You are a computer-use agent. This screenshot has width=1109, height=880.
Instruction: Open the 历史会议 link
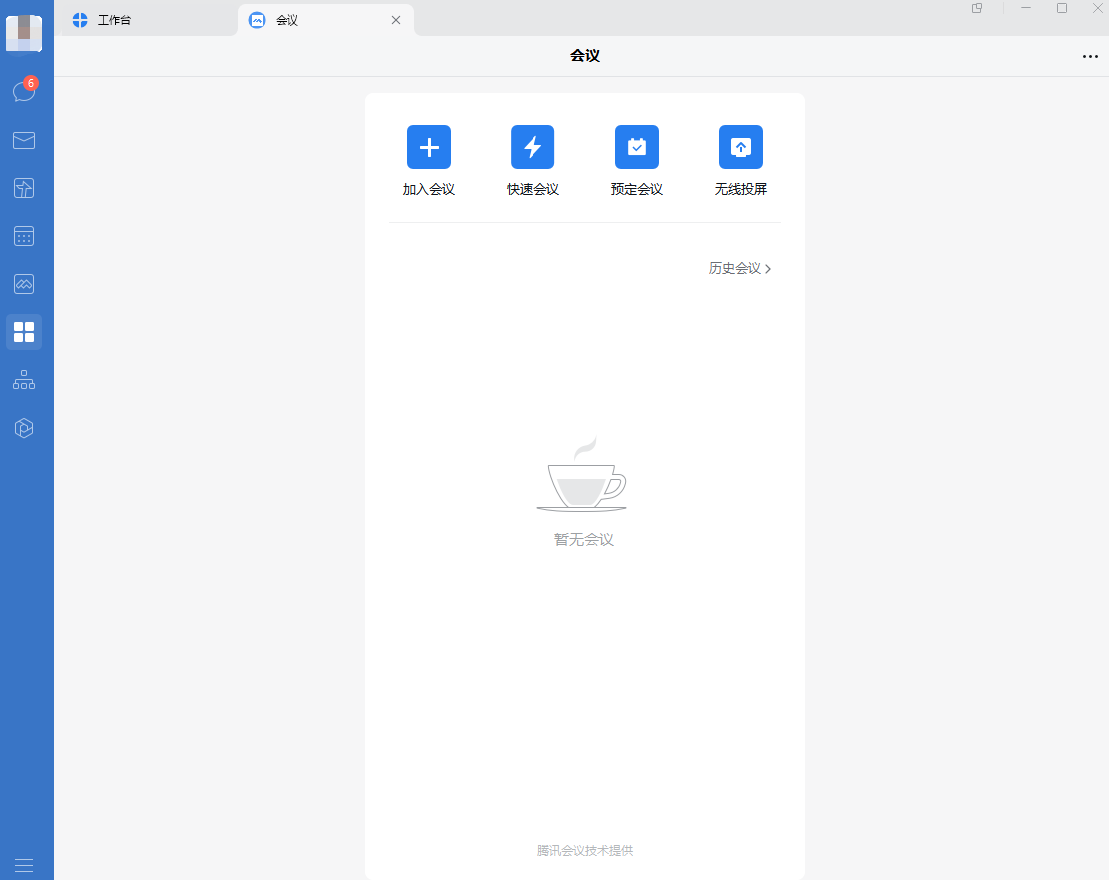(x=740, y=269)
